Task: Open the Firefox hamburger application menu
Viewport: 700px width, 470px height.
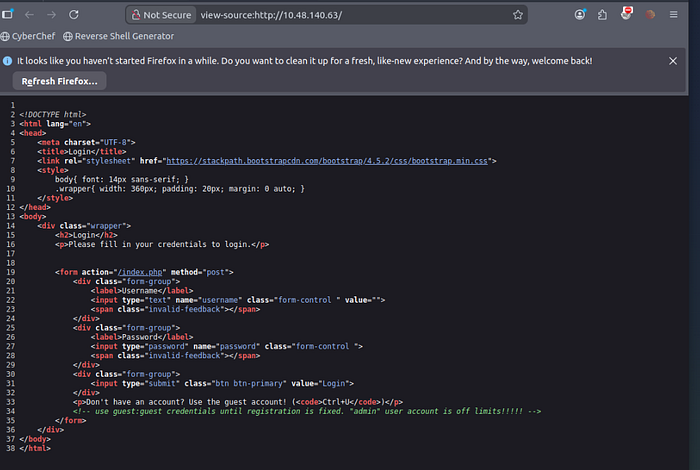Action: tap(674, 15)
